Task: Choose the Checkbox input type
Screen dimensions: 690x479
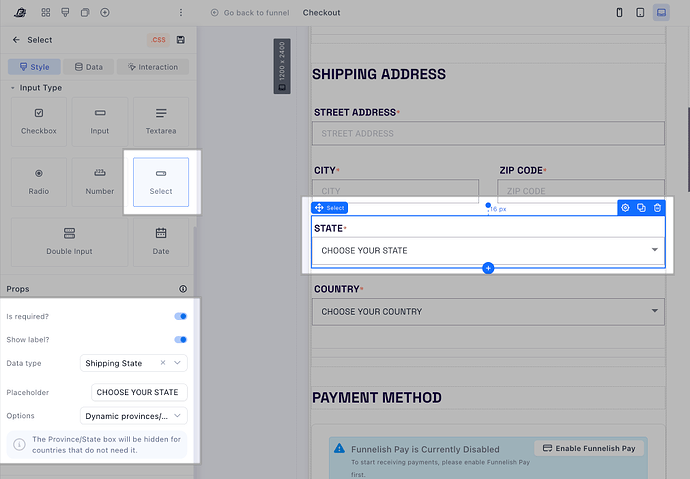Action: pos(39,122)
